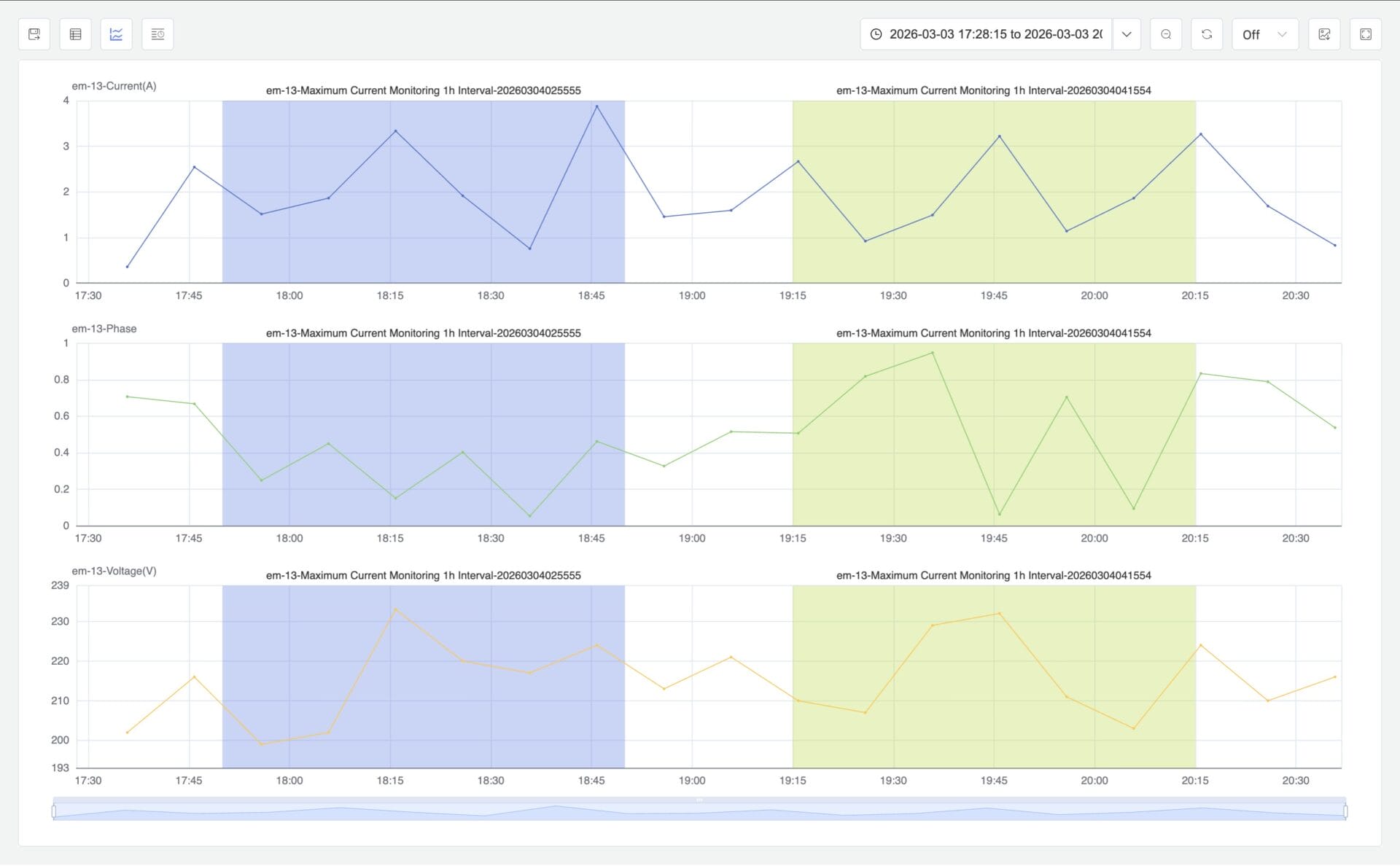Click the refresh data icon

pyautogui.click(x=1206, y=34)
